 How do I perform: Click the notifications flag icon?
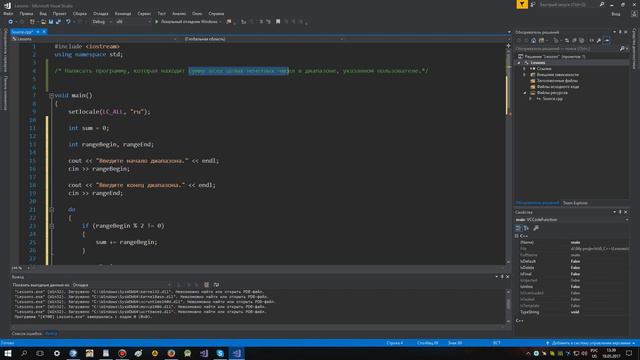click(522, 4)
